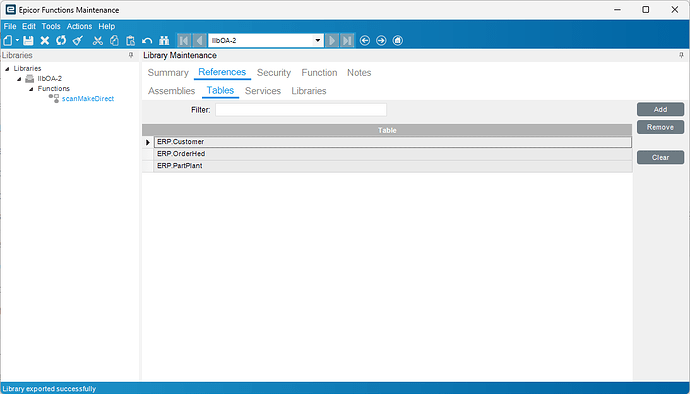Click the 'Library exported successfully' status bar message
Screen dimensions: 690x394
[49, 389]
